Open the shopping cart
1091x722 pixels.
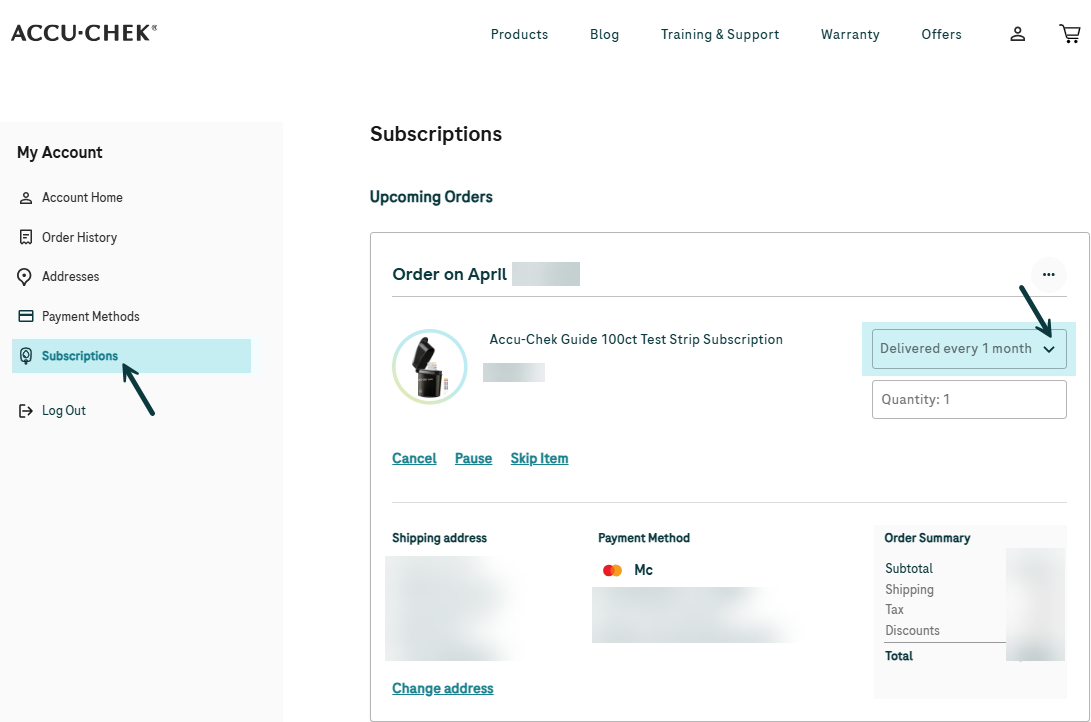tap(1069, 33)
